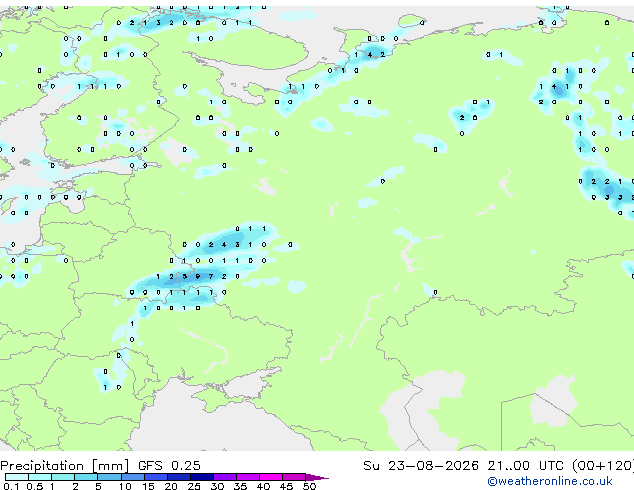Click the over-50 mm legend arrow tip
Viewport: 634px width, 490px height.
click(317, 477)
